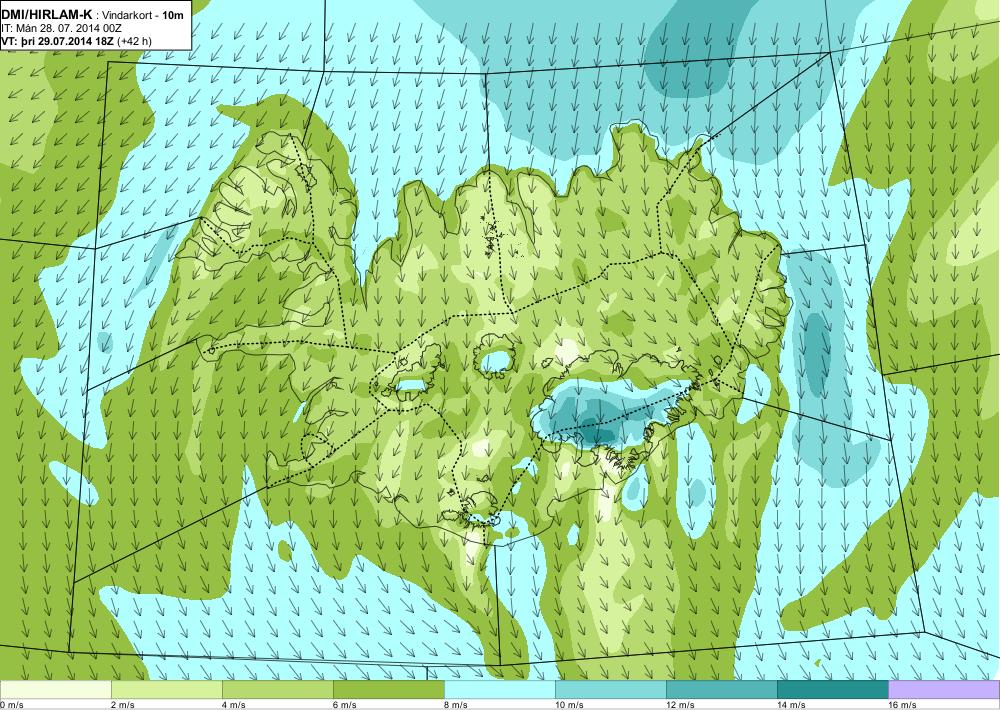
Task: Click the "10 m/s" legend label
Action: tap(570, 705)
